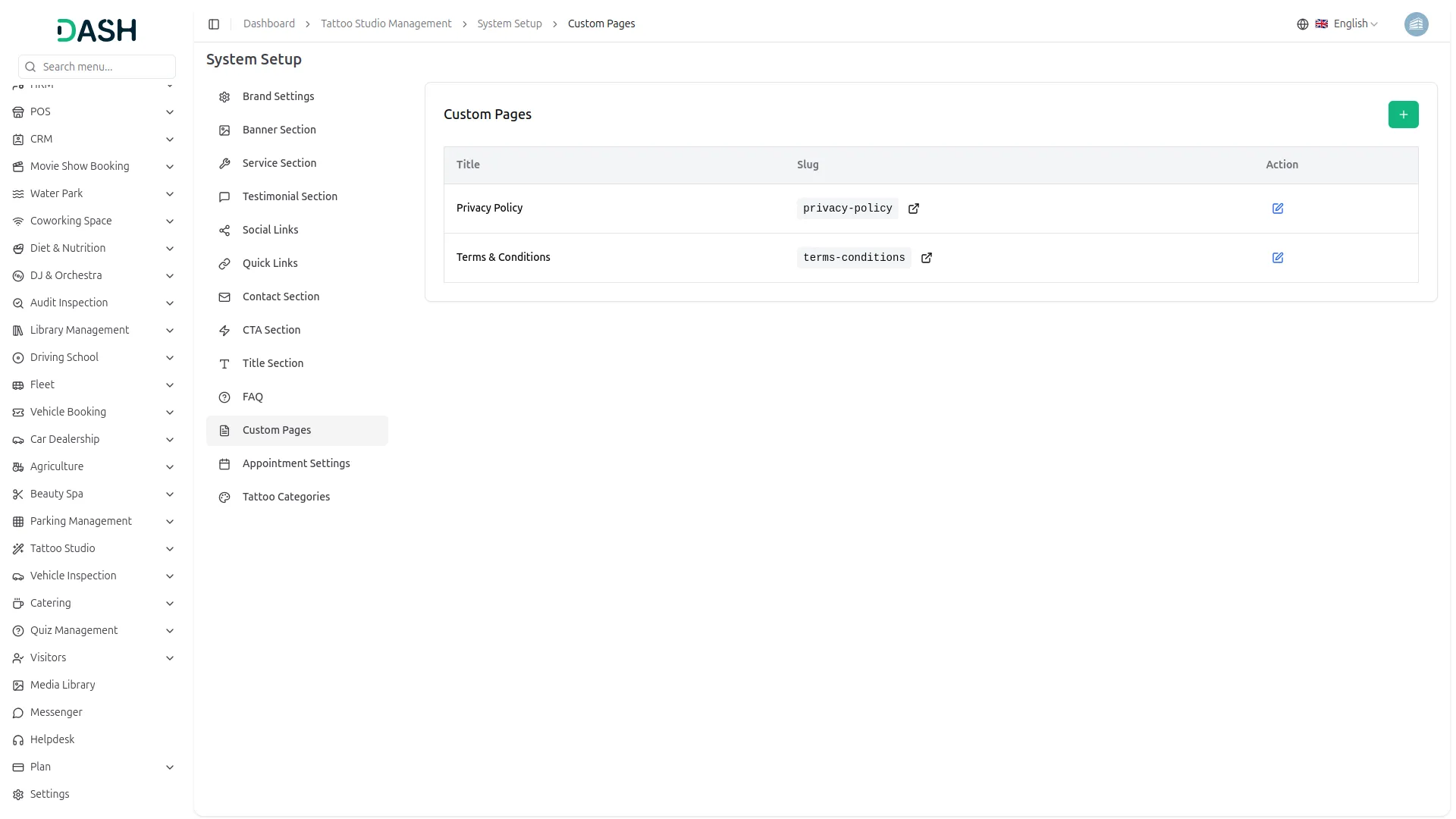Click Dashboard breadcrumb link
Screen dimensions: 1456x819
[268, 24]
